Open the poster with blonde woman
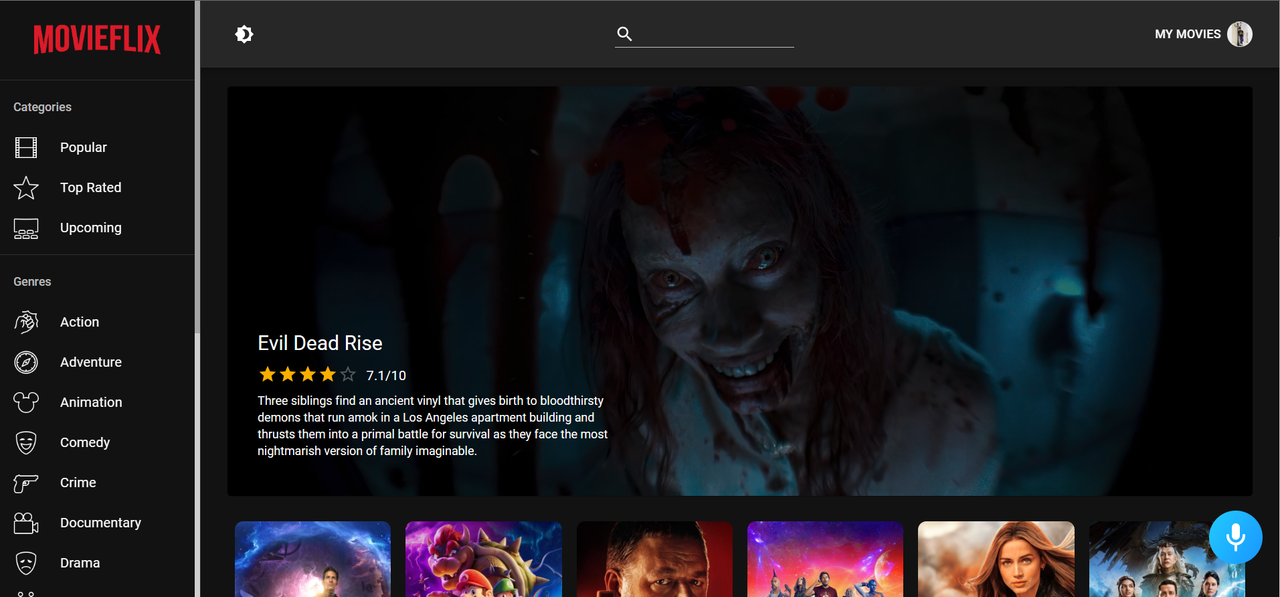Image resolution: width=1280 pixels, height=597 pixels. 996,559
